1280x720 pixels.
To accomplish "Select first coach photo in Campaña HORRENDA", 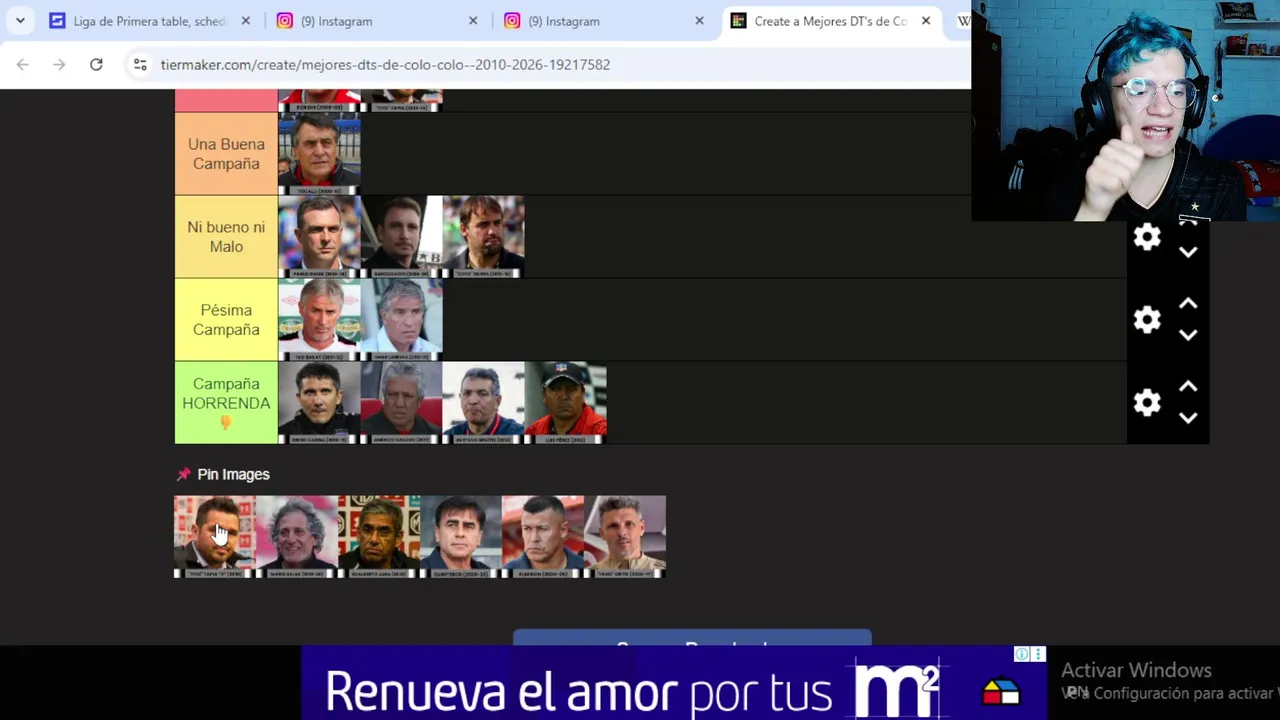I will pyautogui.click(x=319, y=403).
